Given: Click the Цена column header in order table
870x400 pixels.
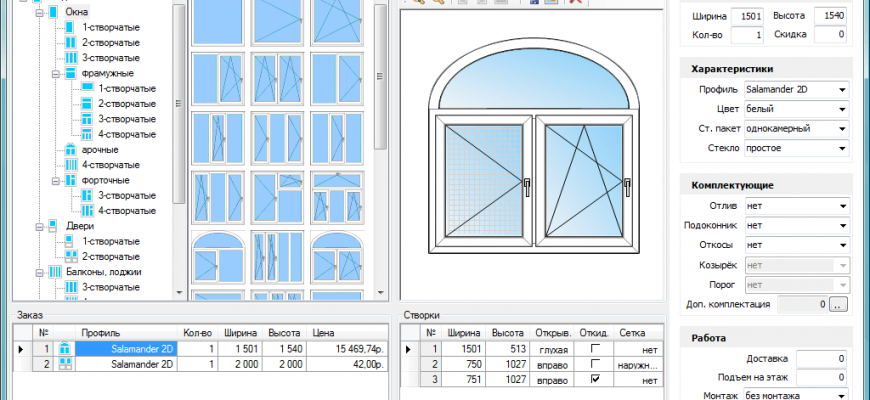Looking at the screenshot, I should click(x=322, y=333).
